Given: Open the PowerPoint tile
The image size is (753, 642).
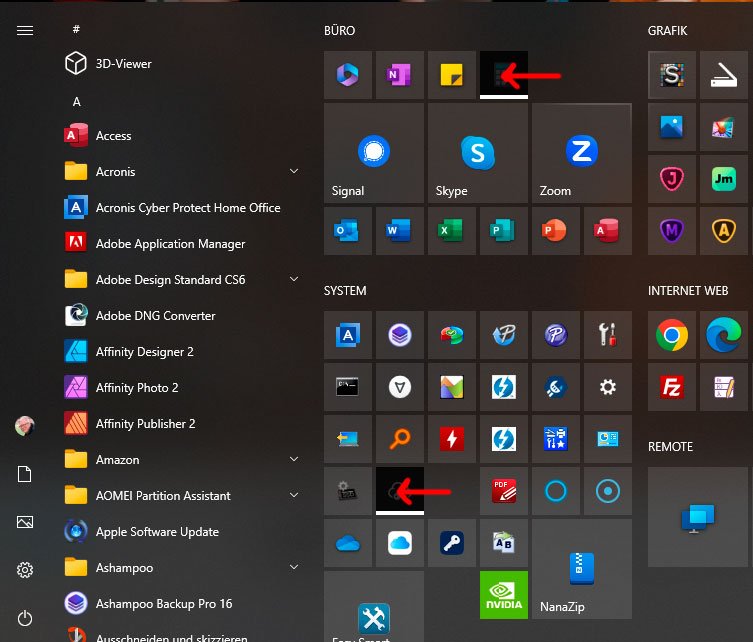Looking at the screenshot, I should tap(556, 231).
